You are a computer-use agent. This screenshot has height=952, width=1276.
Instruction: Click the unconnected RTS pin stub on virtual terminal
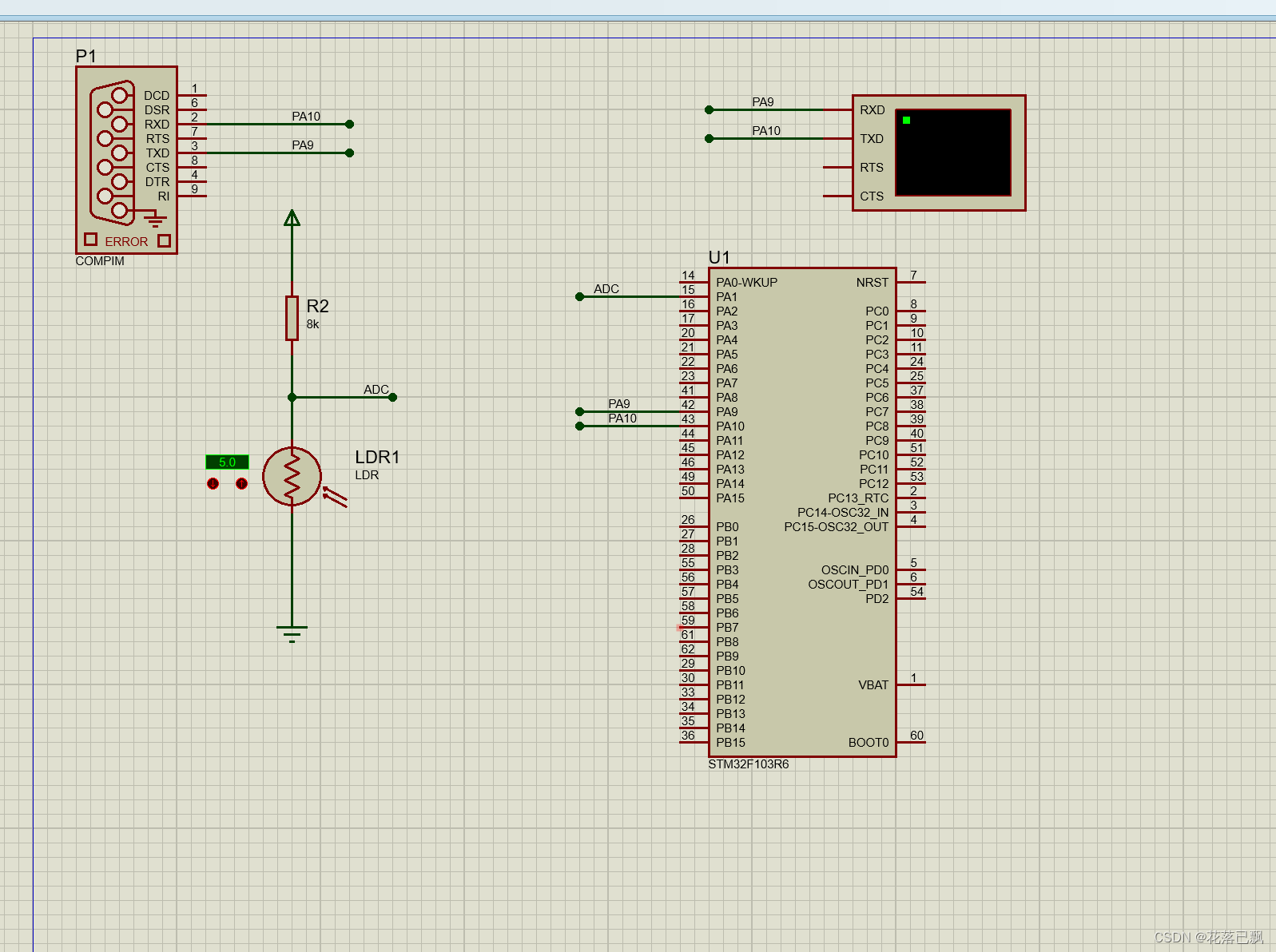pyautogui.click(x=837, y=167)
